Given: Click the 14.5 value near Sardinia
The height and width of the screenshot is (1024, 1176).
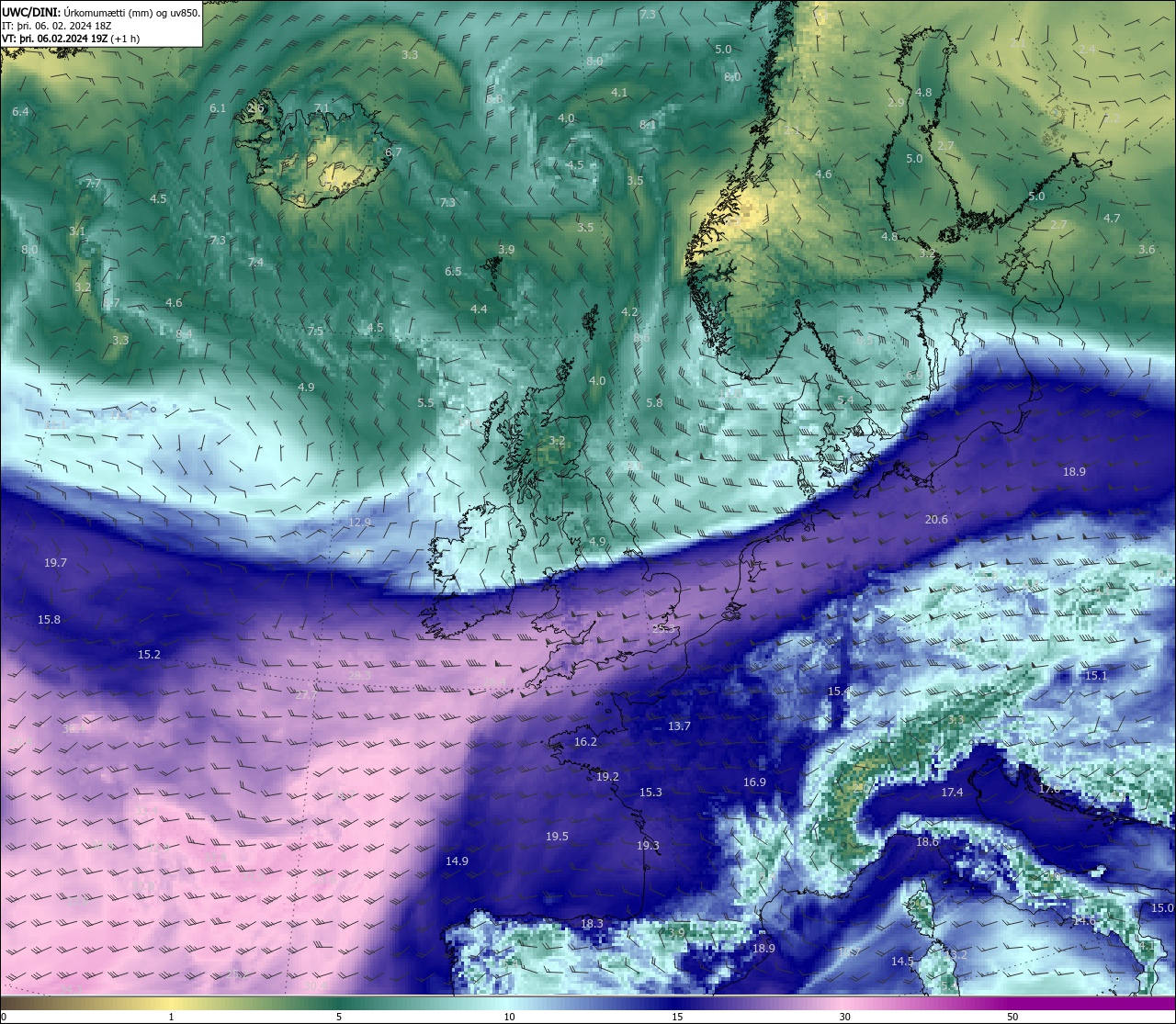Looking at the screenshot, I should tap(902, 962).
